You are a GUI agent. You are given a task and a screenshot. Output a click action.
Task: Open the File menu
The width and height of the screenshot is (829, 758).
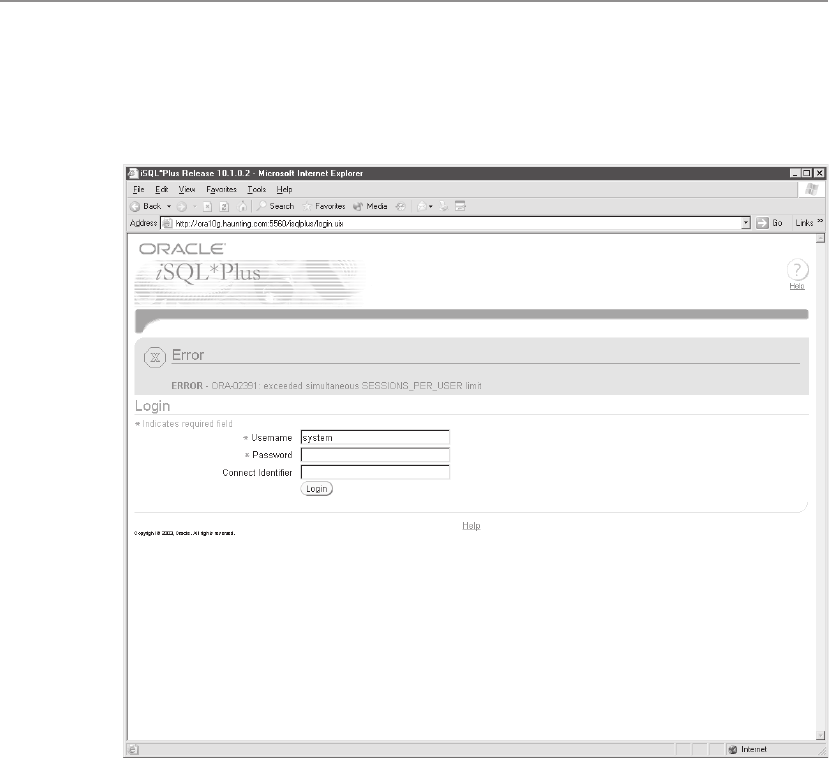click(x=139, y=189)
